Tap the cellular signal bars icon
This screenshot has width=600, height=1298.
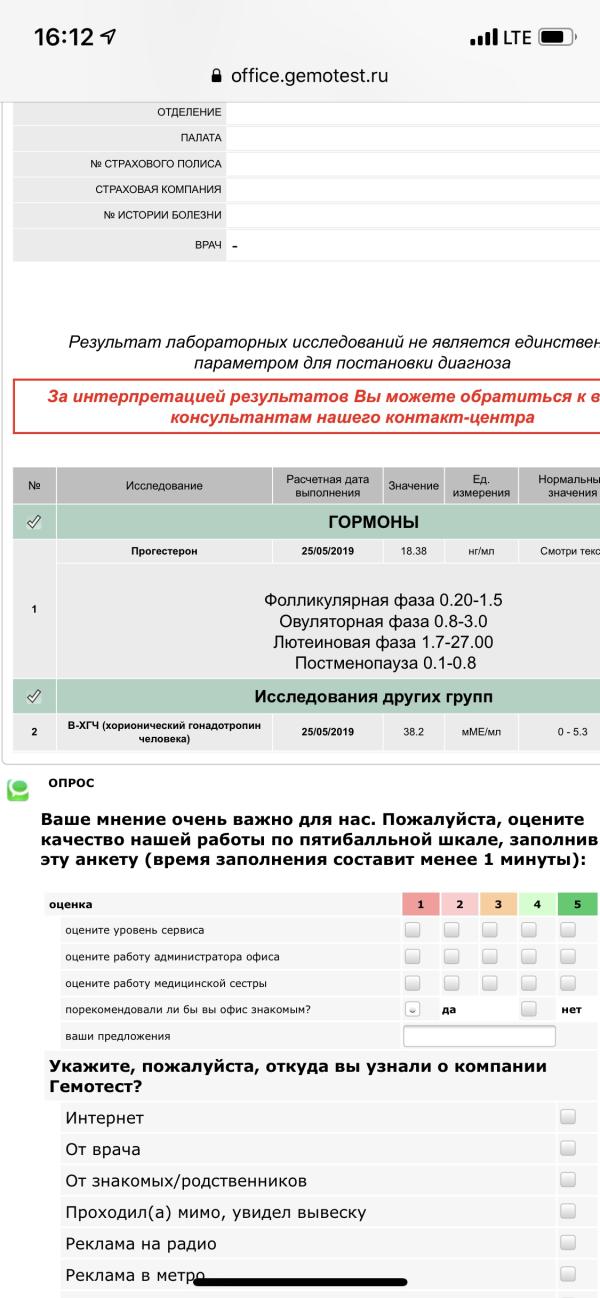[x=482, y=38]
